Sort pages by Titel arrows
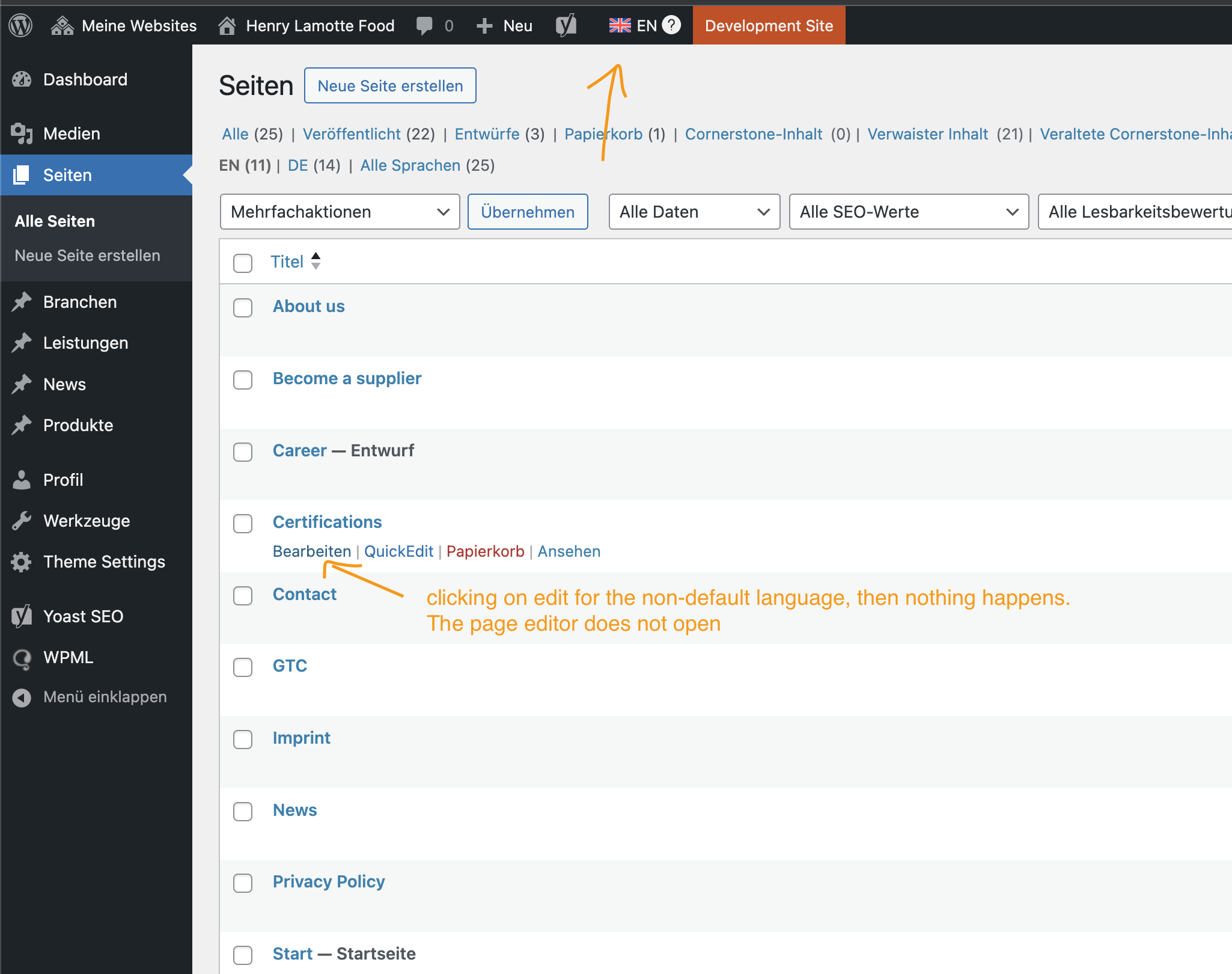Screen dimensions: 1232x974 point(316,262)
